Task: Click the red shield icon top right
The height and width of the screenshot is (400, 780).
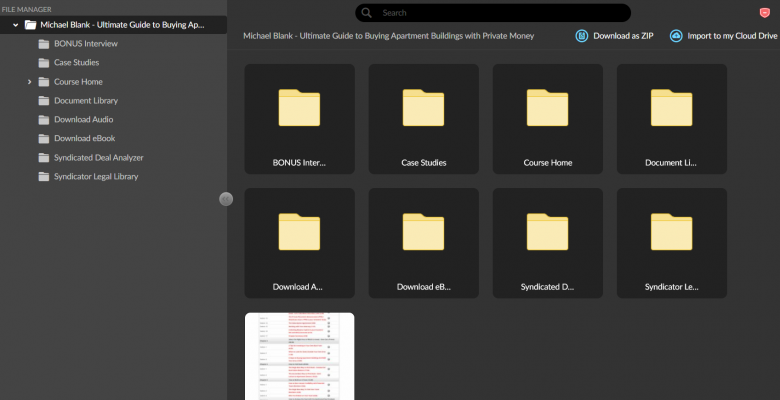Action: (765, 13)
